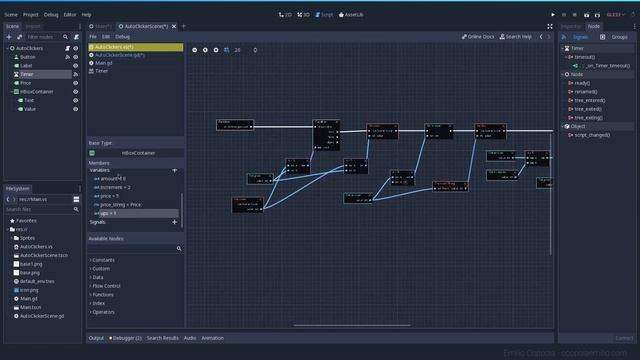Play a custom scene
Viewport: 640px width, 360px height.
click(598, 15)
